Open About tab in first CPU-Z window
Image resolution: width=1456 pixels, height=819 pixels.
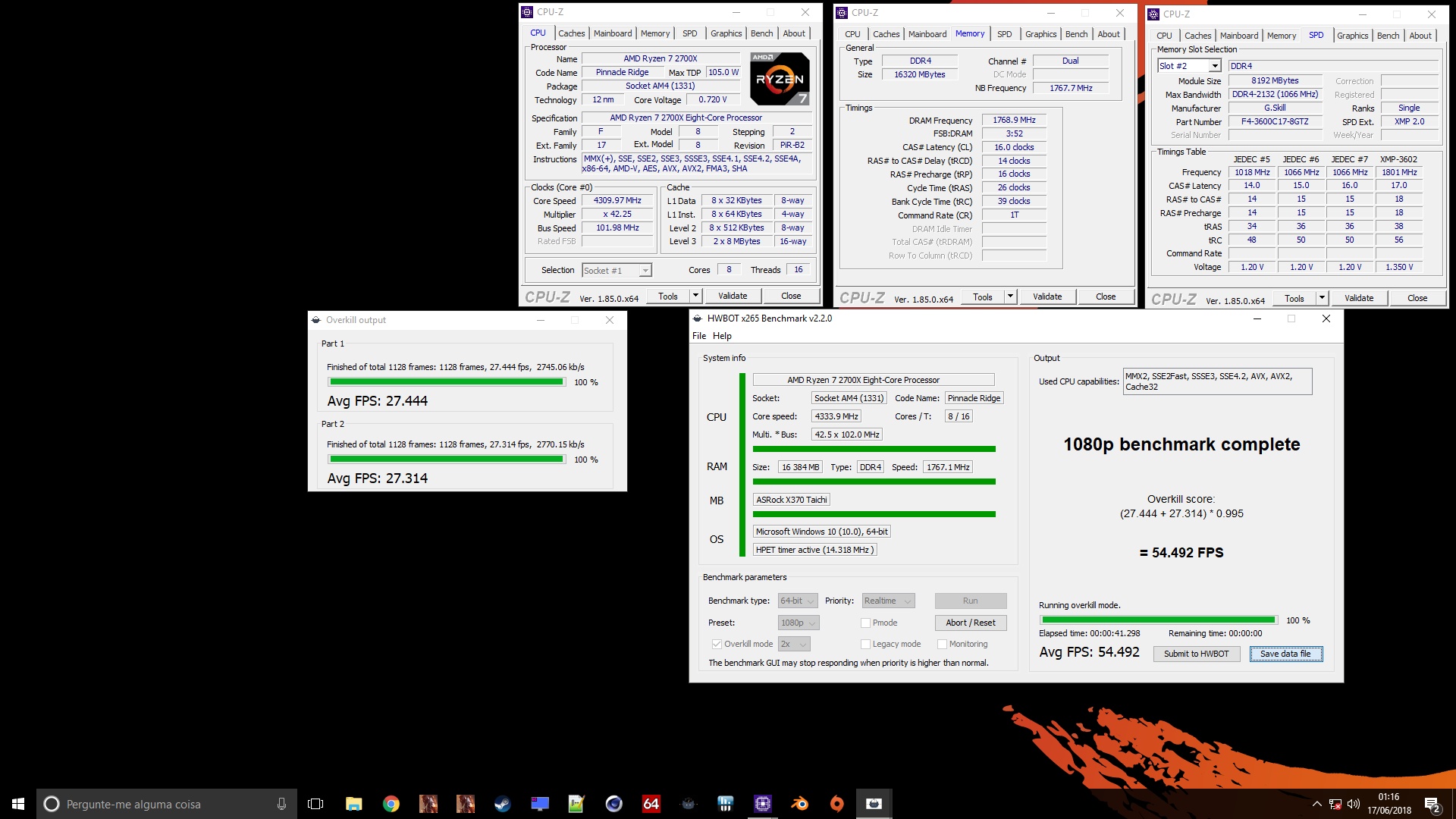click(794, 33)
